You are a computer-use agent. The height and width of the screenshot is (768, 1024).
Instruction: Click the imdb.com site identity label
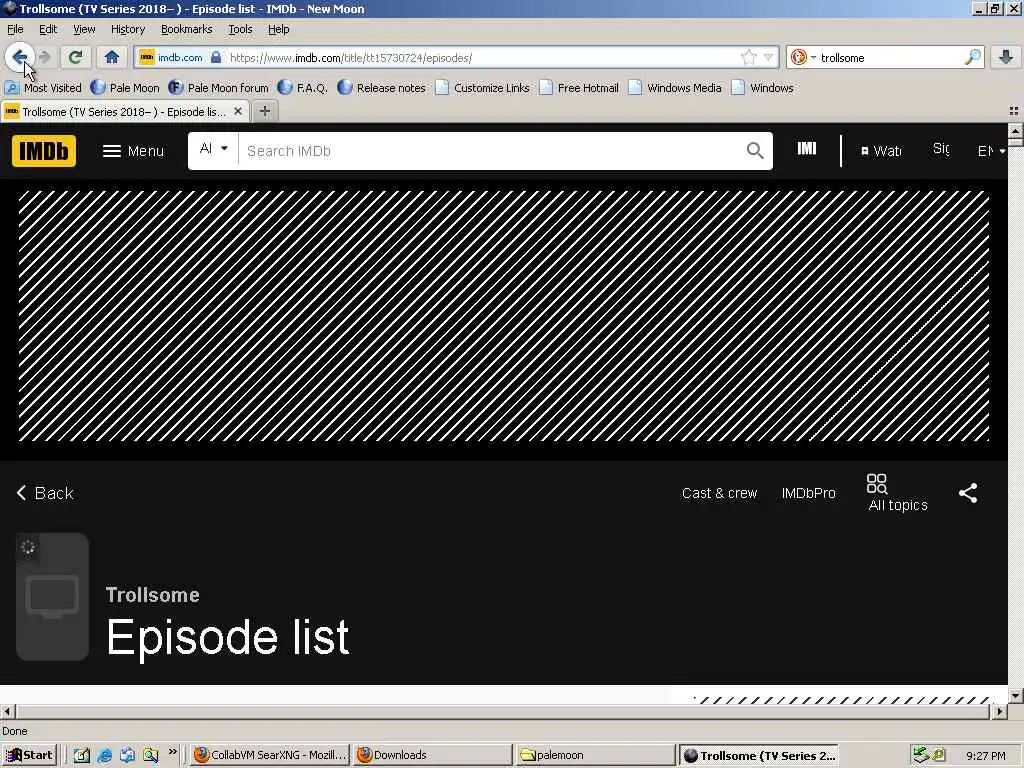(180, 57)
